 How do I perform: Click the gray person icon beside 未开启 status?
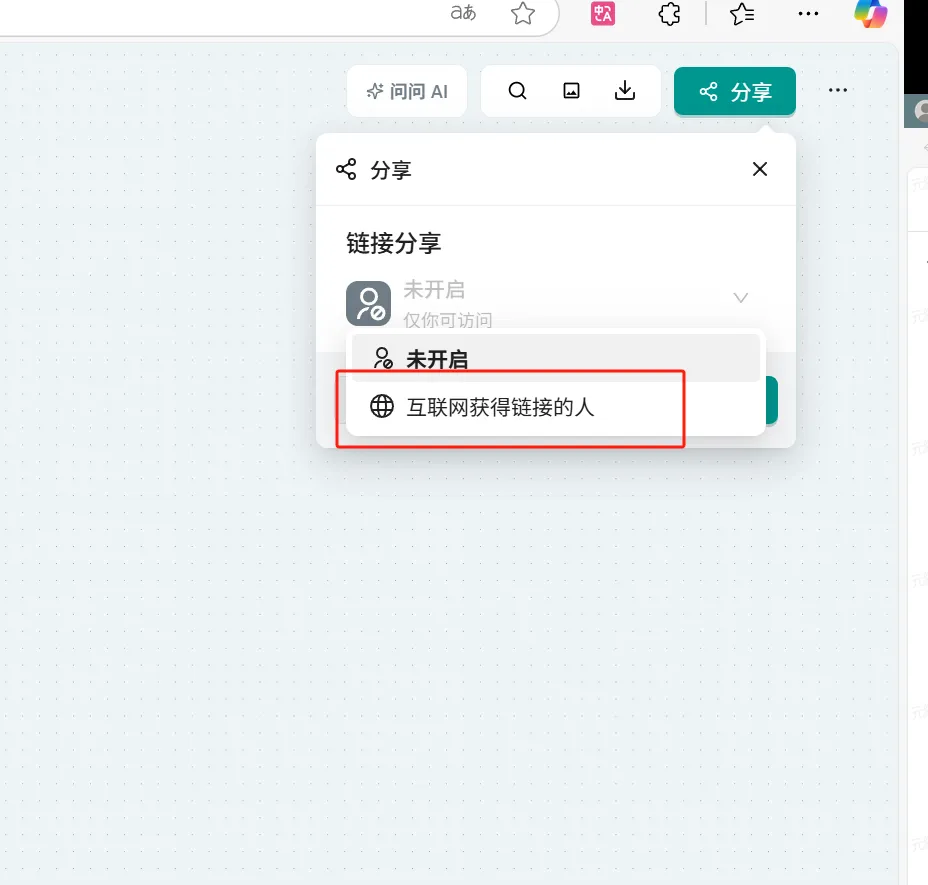[368, 302]
